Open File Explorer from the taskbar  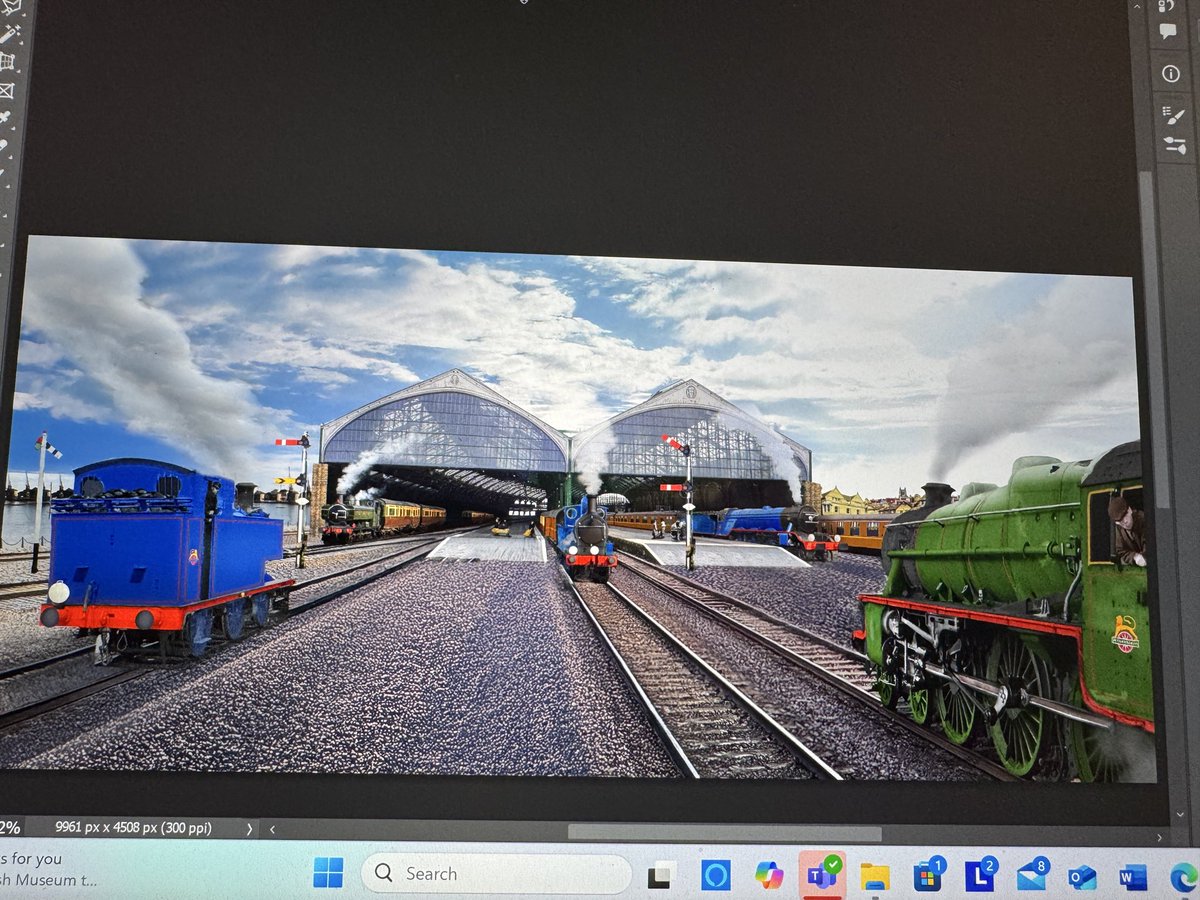click(875, 877)
